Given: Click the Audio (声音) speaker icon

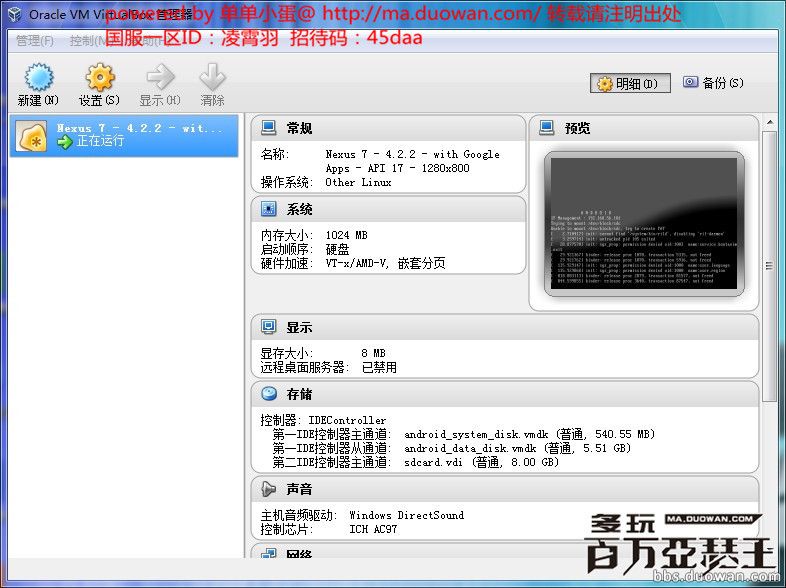Looking at the screenshot, I should point(269,489).
